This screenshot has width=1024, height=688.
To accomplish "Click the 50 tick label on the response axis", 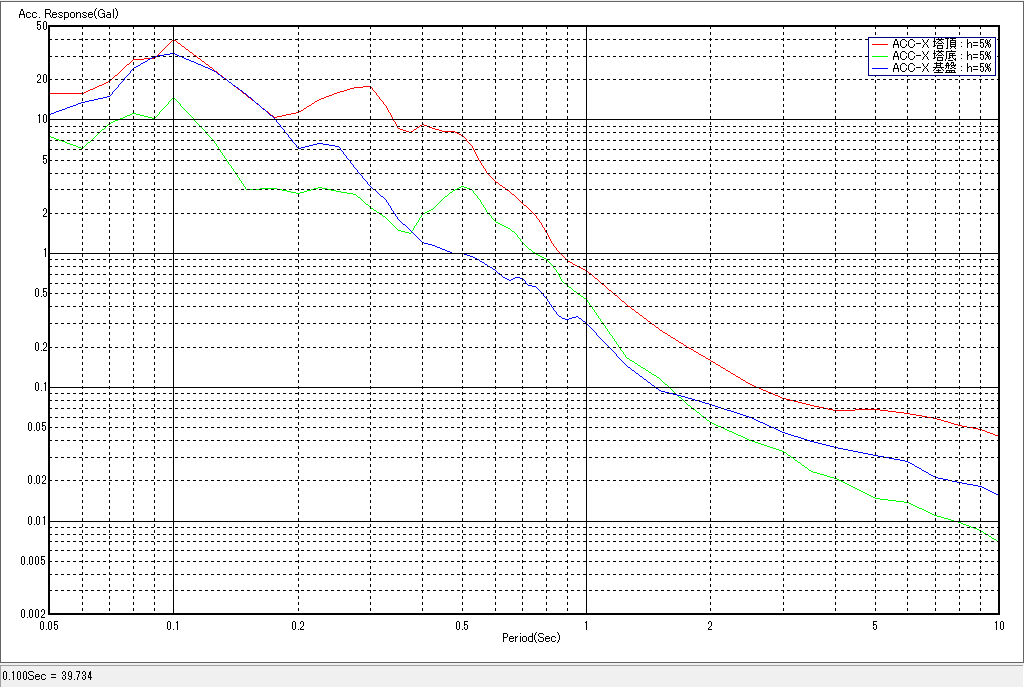I will (x=41, y=26).
